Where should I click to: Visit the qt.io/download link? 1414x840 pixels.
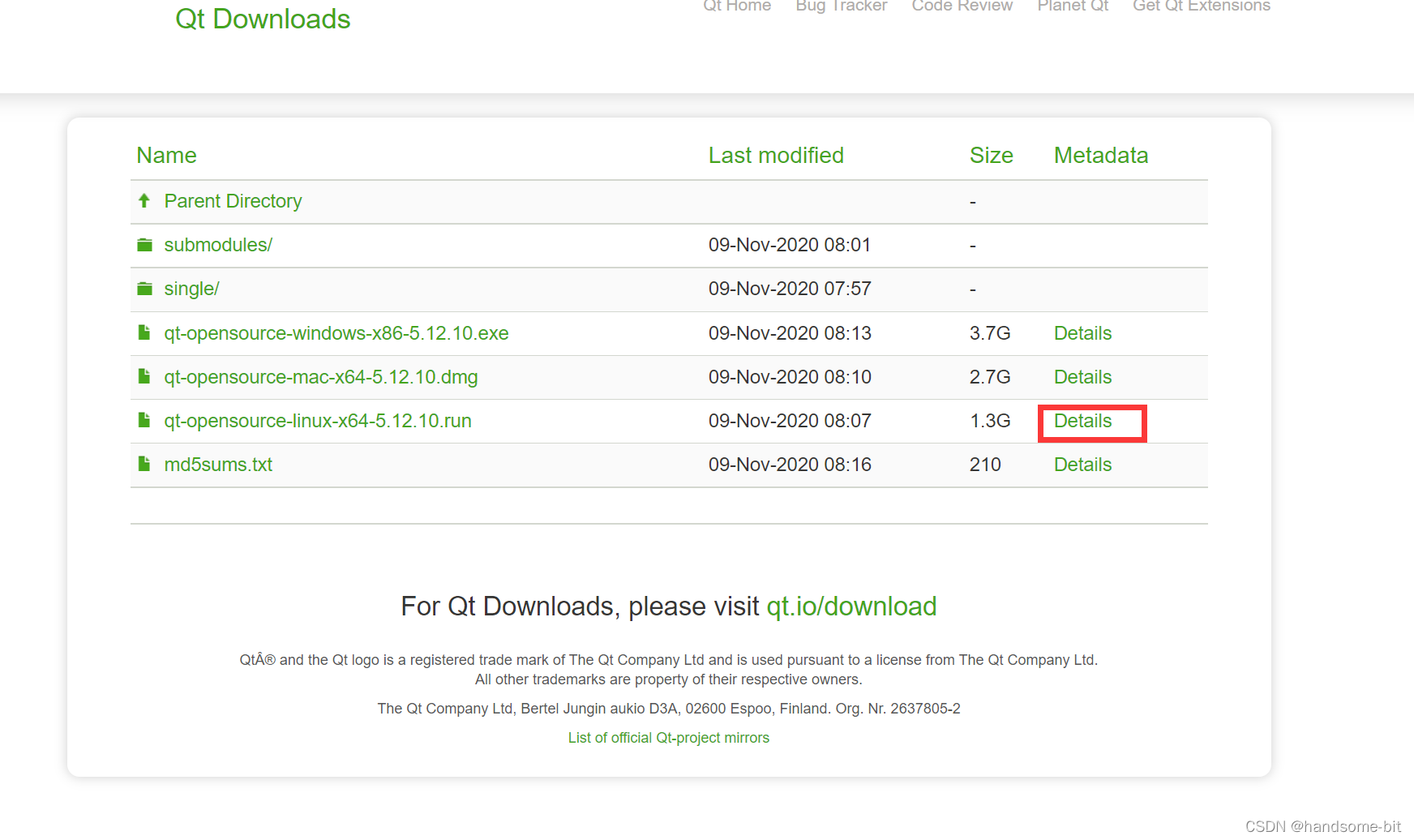click(851, 606)
